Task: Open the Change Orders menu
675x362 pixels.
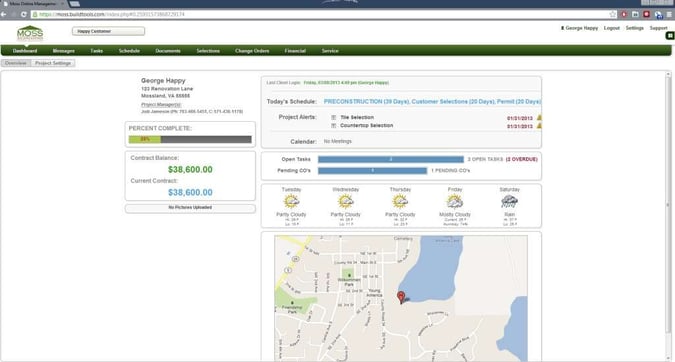Action: tap(252, 51)
